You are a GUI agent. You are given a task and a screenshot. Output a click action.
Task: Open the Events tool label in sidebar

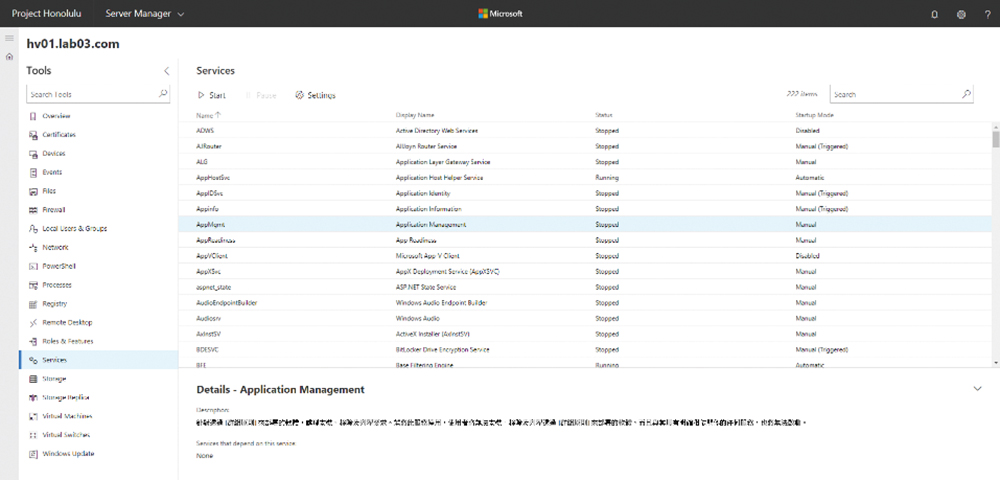point(52,172)
